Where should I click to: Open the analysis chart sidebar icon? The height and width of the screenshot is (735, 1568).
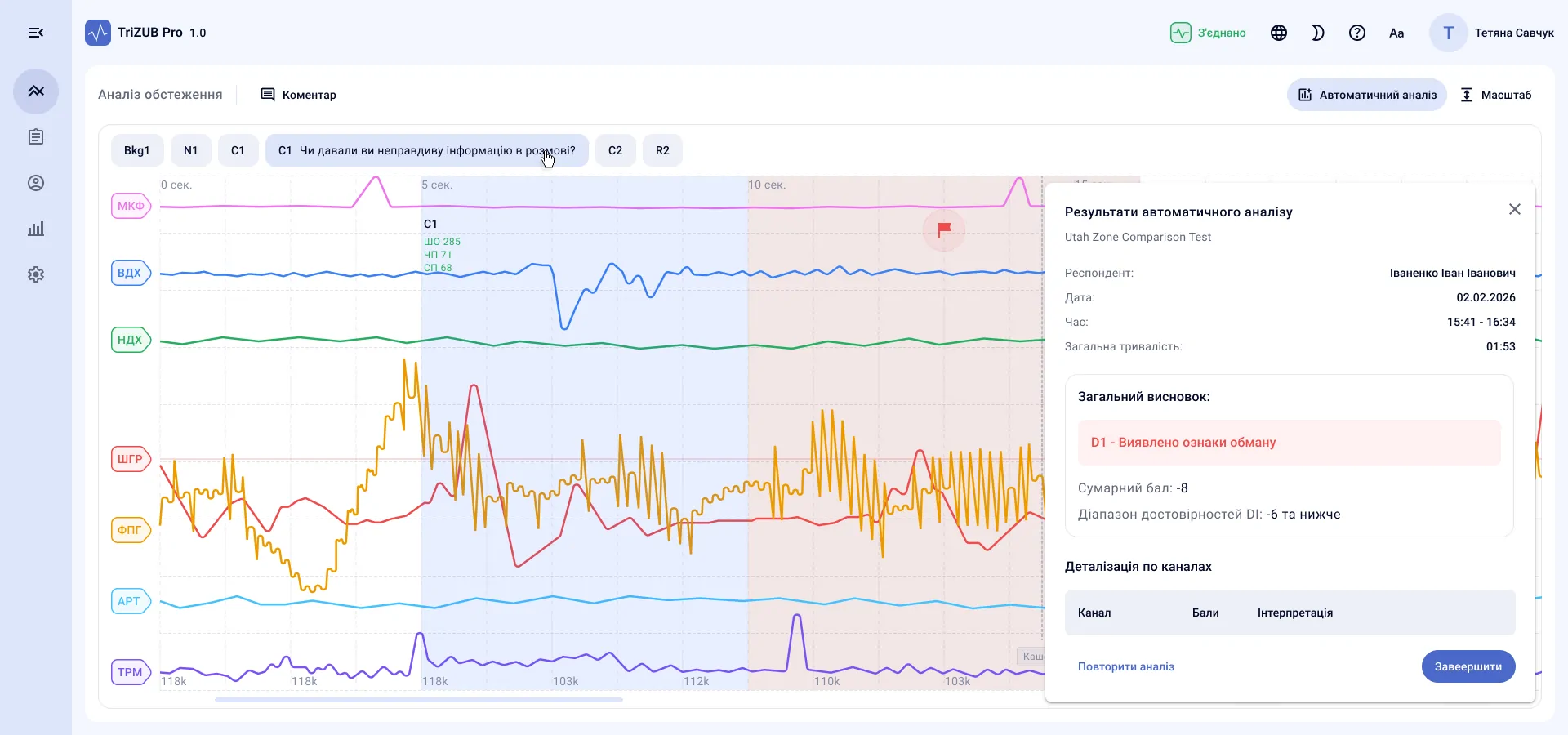coord(36,91)
